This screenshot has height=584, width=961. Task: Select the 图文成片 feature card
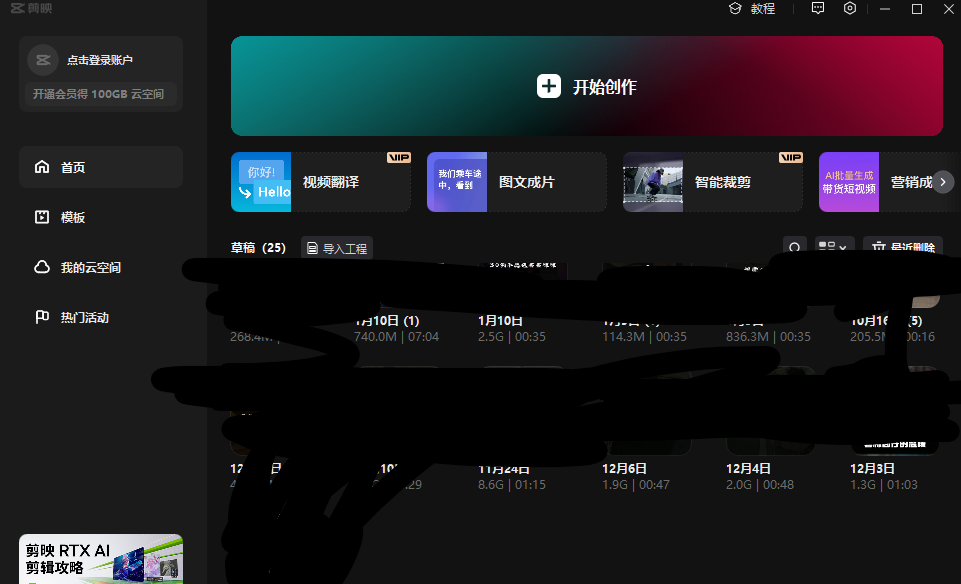pos(517,182)
